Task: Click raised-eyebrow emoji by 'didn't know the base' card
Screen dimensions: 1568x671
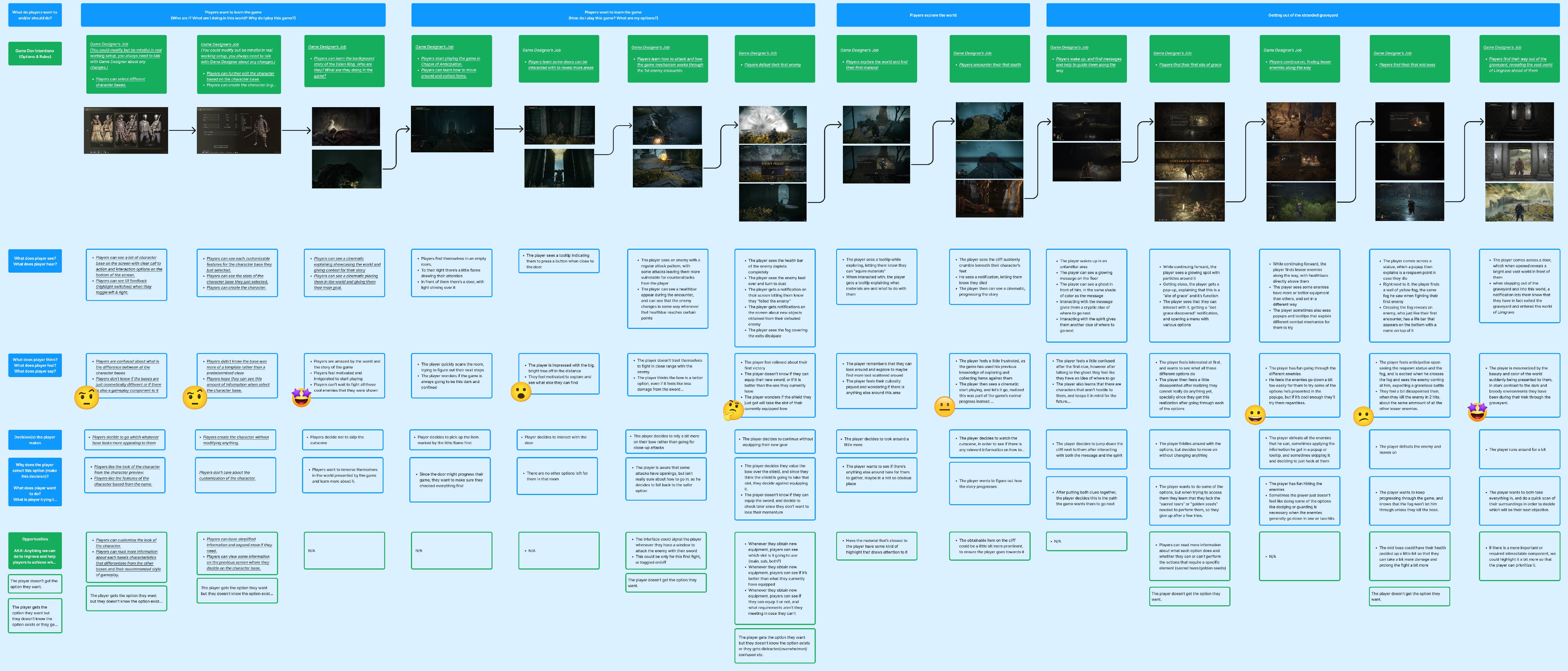Action: point(195,397)
